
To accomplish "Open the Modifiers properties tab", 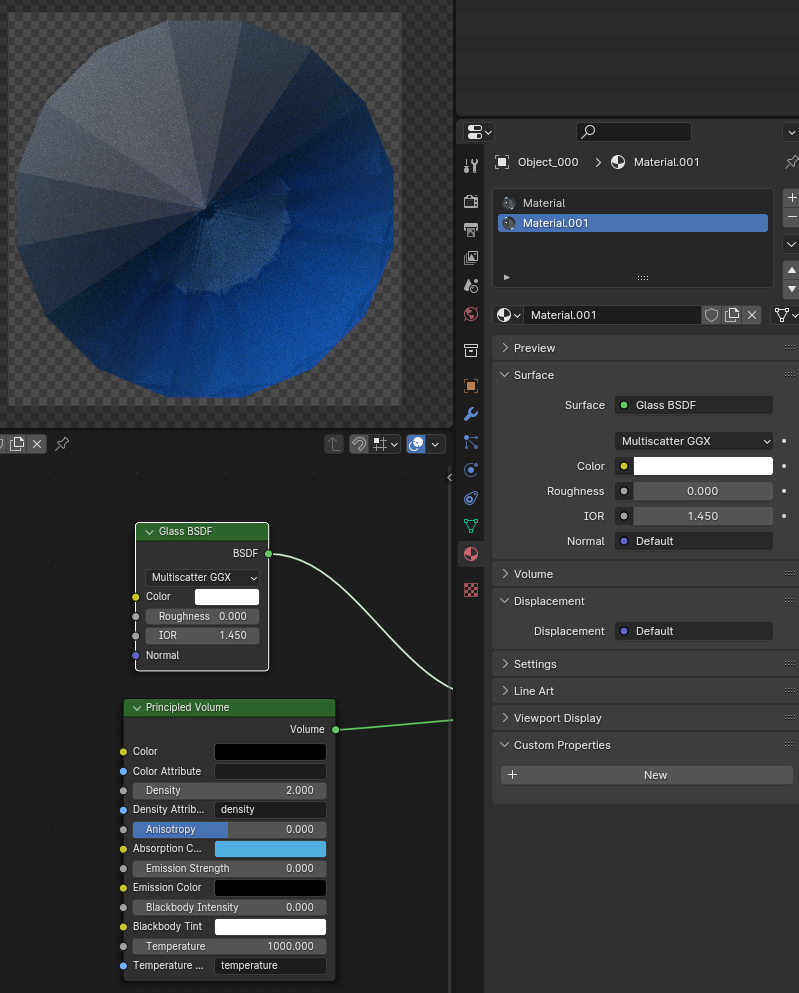I will [x=470, y=414].
